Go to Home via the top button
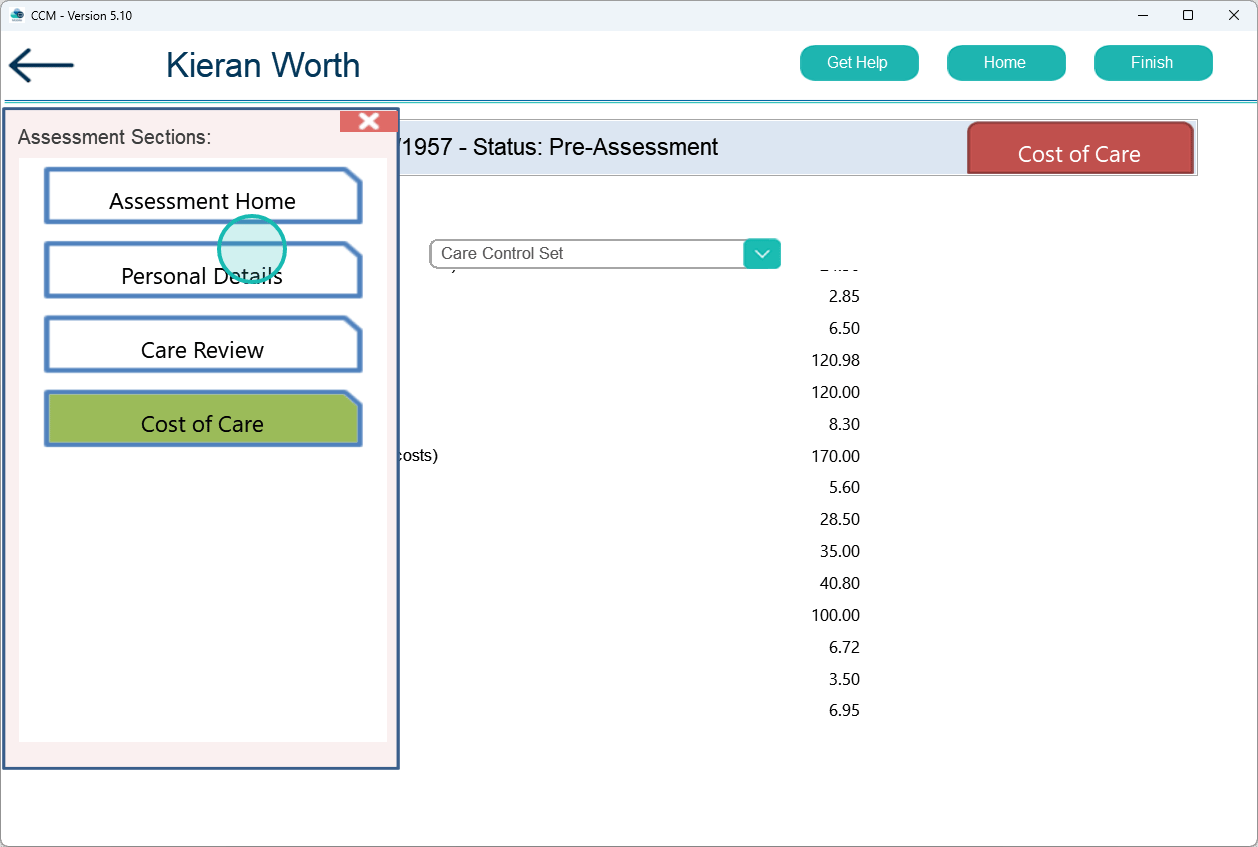This screenshot has height=847, width=1258. (1005, 63)
